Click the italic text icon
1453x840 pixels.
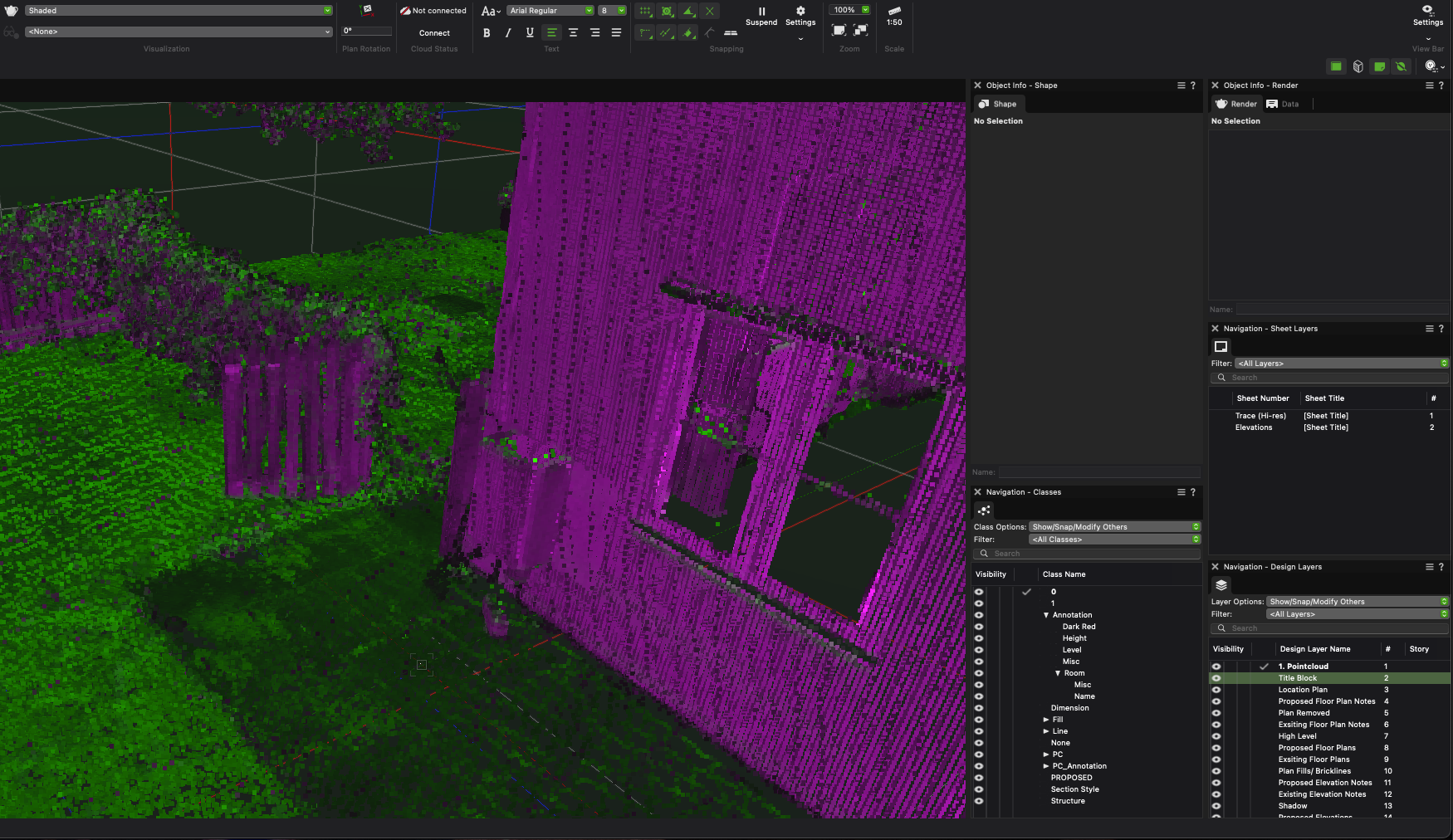[x=508, y=33]
